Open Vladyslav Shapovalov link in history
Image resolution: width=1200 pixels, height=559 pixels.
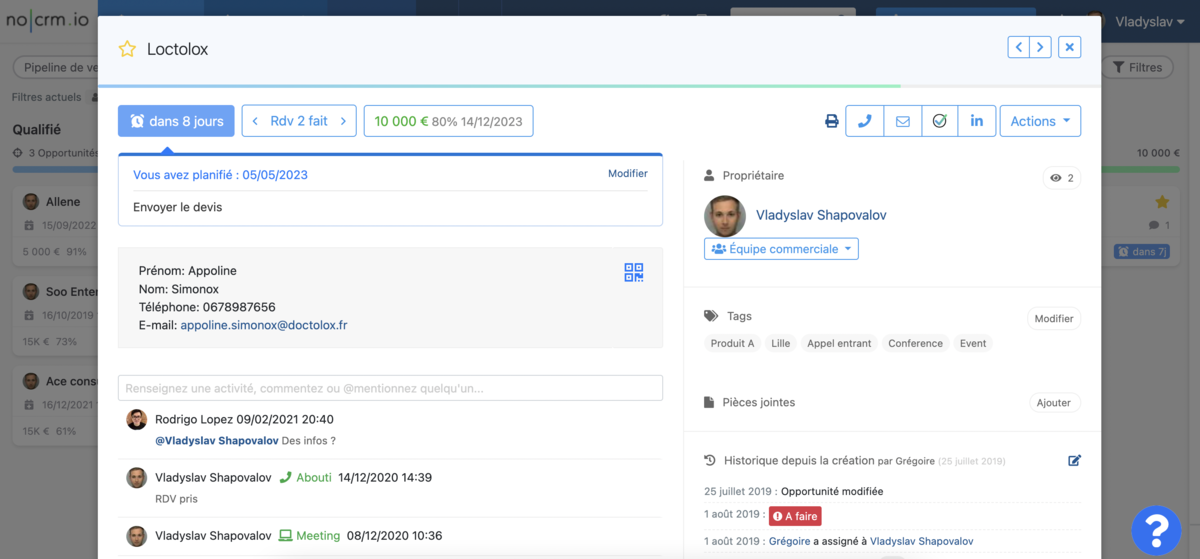921,541
